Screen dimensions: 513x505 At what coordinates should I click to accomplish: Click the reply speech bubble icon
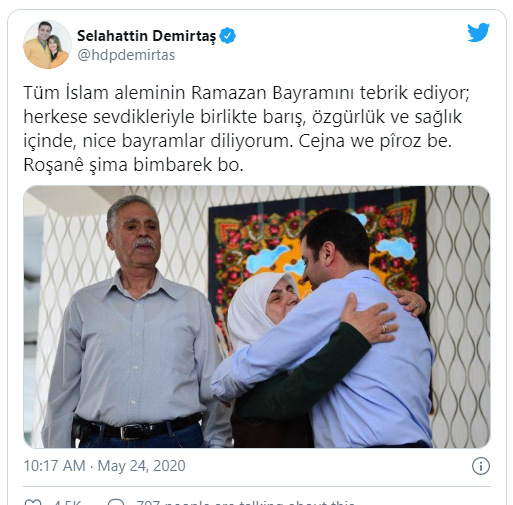point(116,502)
